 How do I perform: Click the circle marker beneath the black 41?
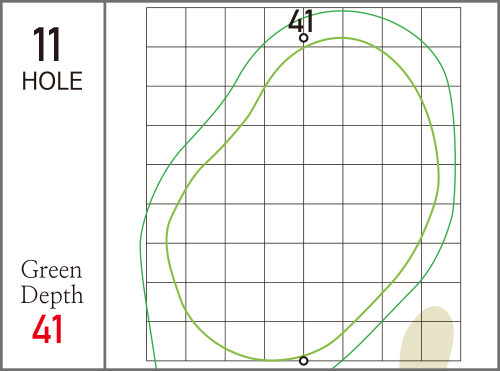tap(303, 38)
